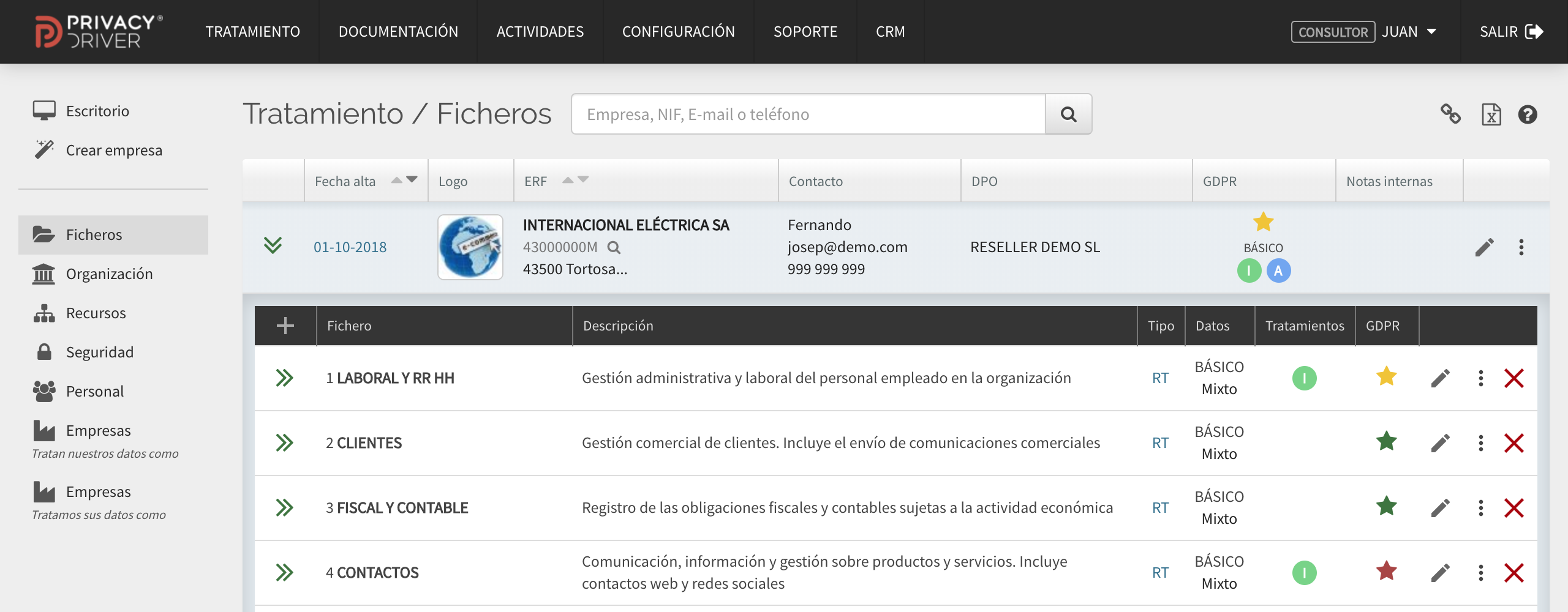
Task: Open three-dot menu for INTERNACIONAL ELÉCTRICA SA
Action: pos(1521,247)
